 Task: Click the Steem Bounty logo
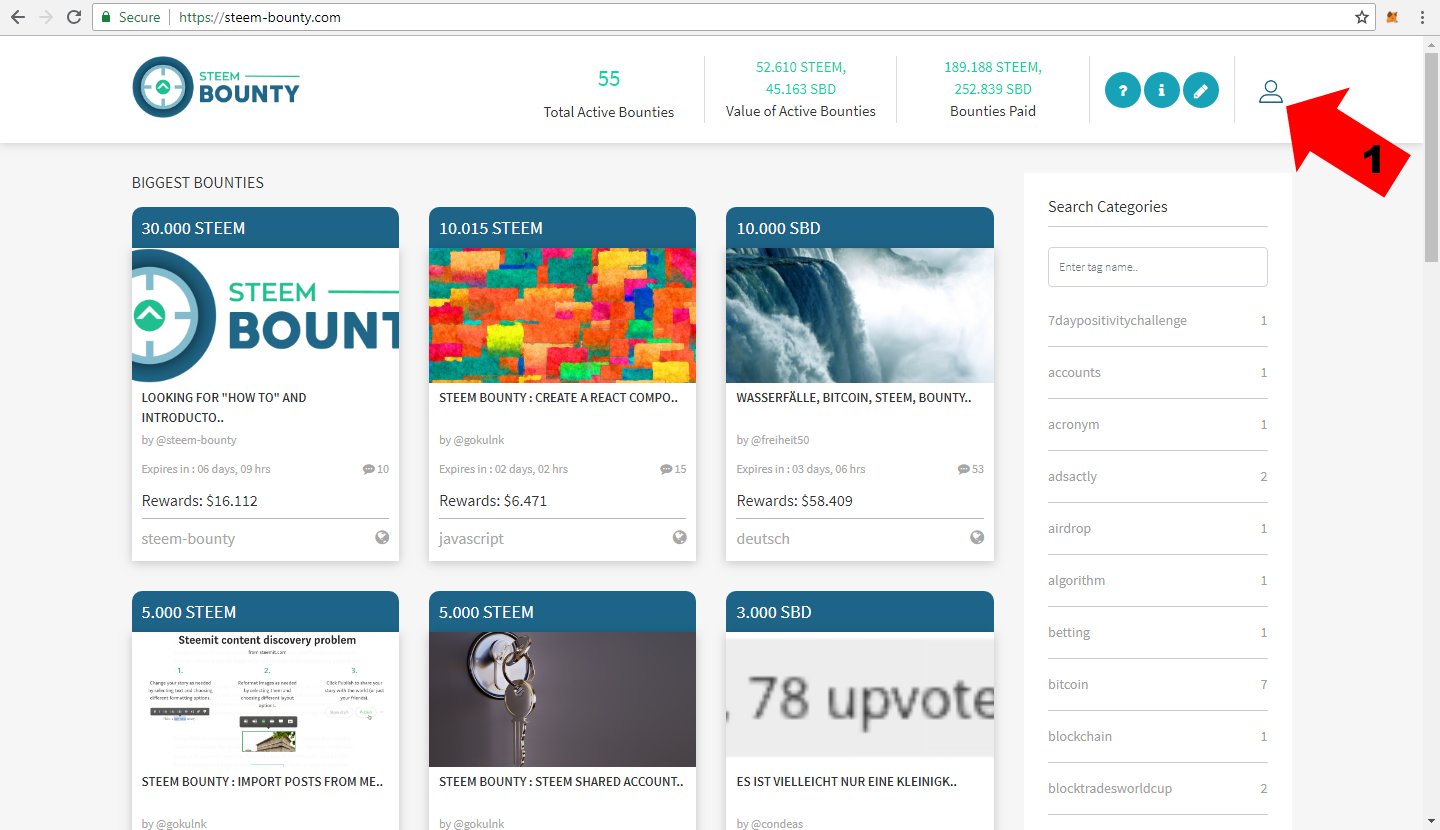point(216,87)
